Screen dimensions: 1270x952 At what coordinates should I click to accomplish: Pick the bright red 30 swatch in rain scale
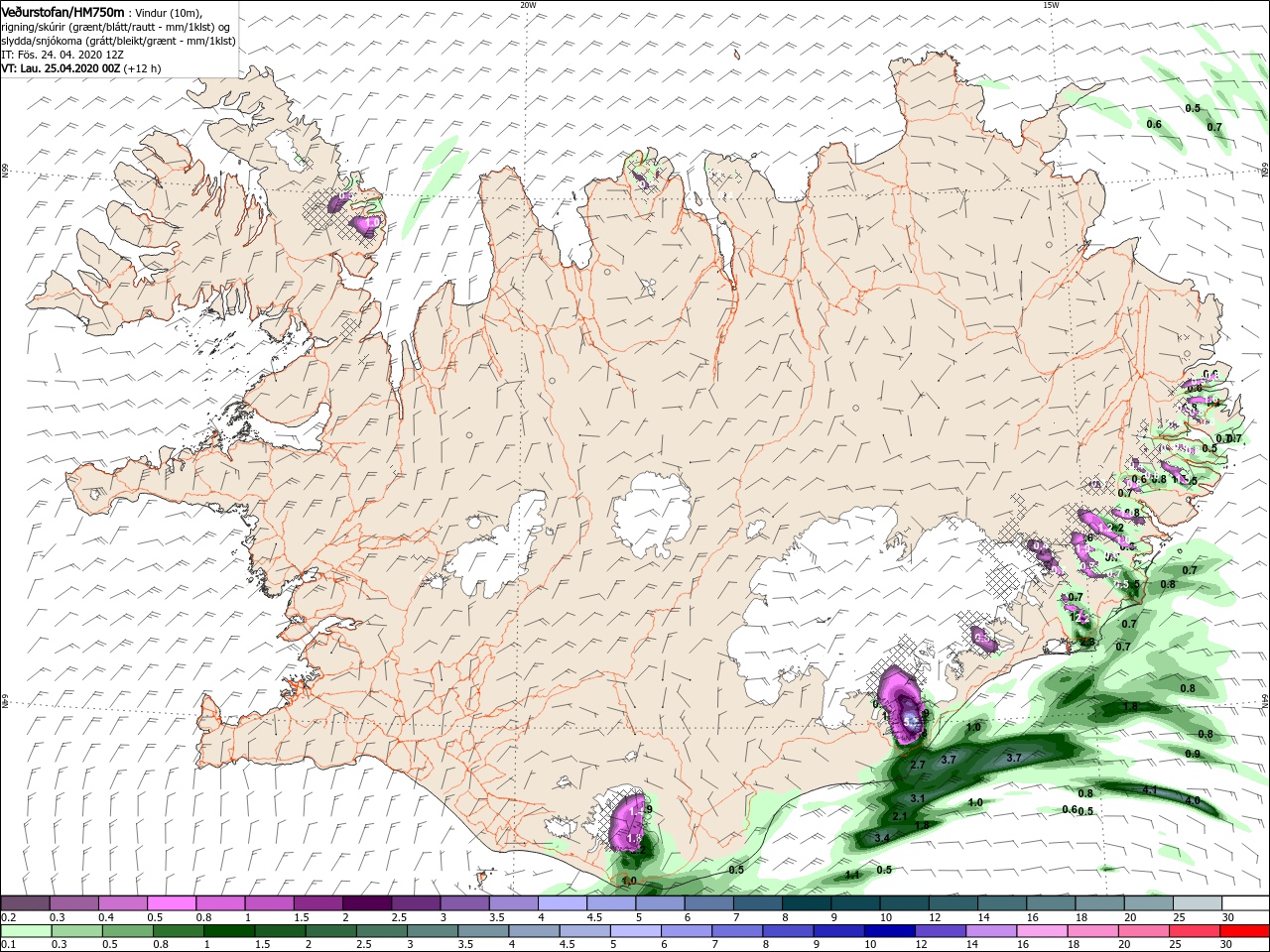1244,931
